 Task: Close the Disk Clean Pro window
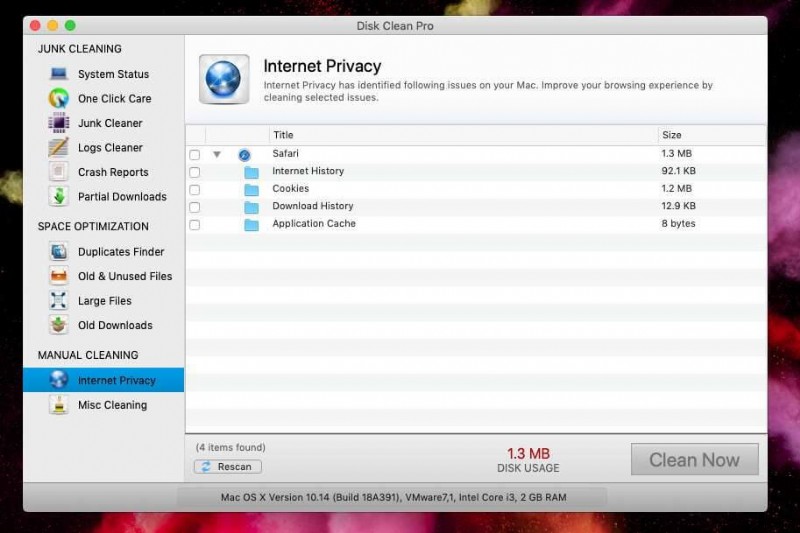[x=35, y=26]
